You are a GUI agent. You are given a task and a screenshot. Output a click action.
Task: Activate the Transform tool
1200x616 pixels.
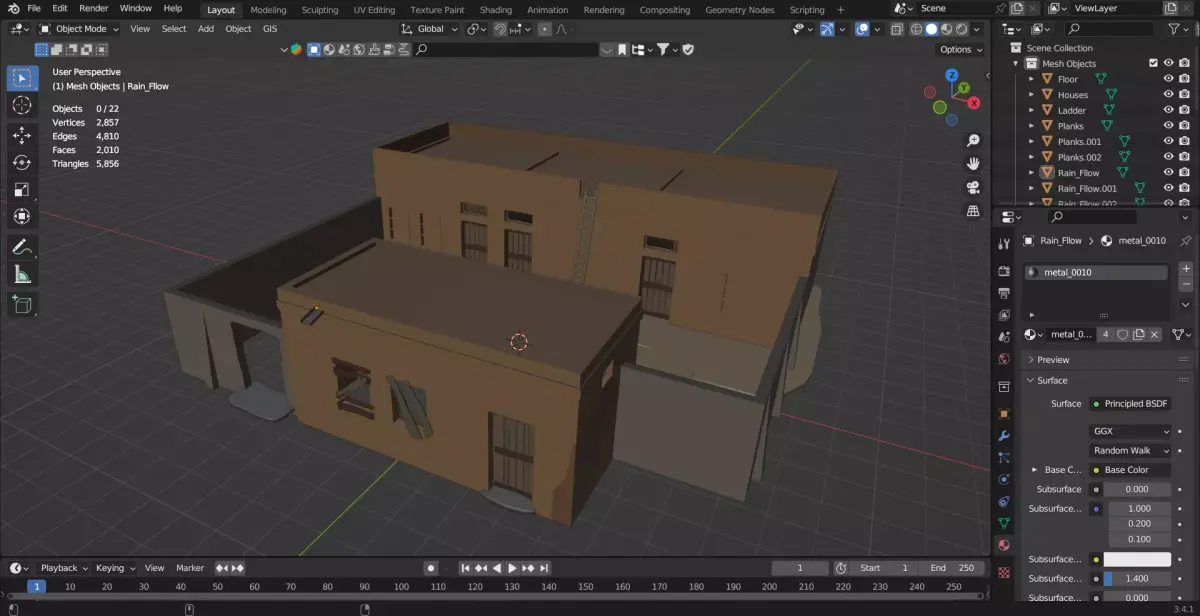22,216
